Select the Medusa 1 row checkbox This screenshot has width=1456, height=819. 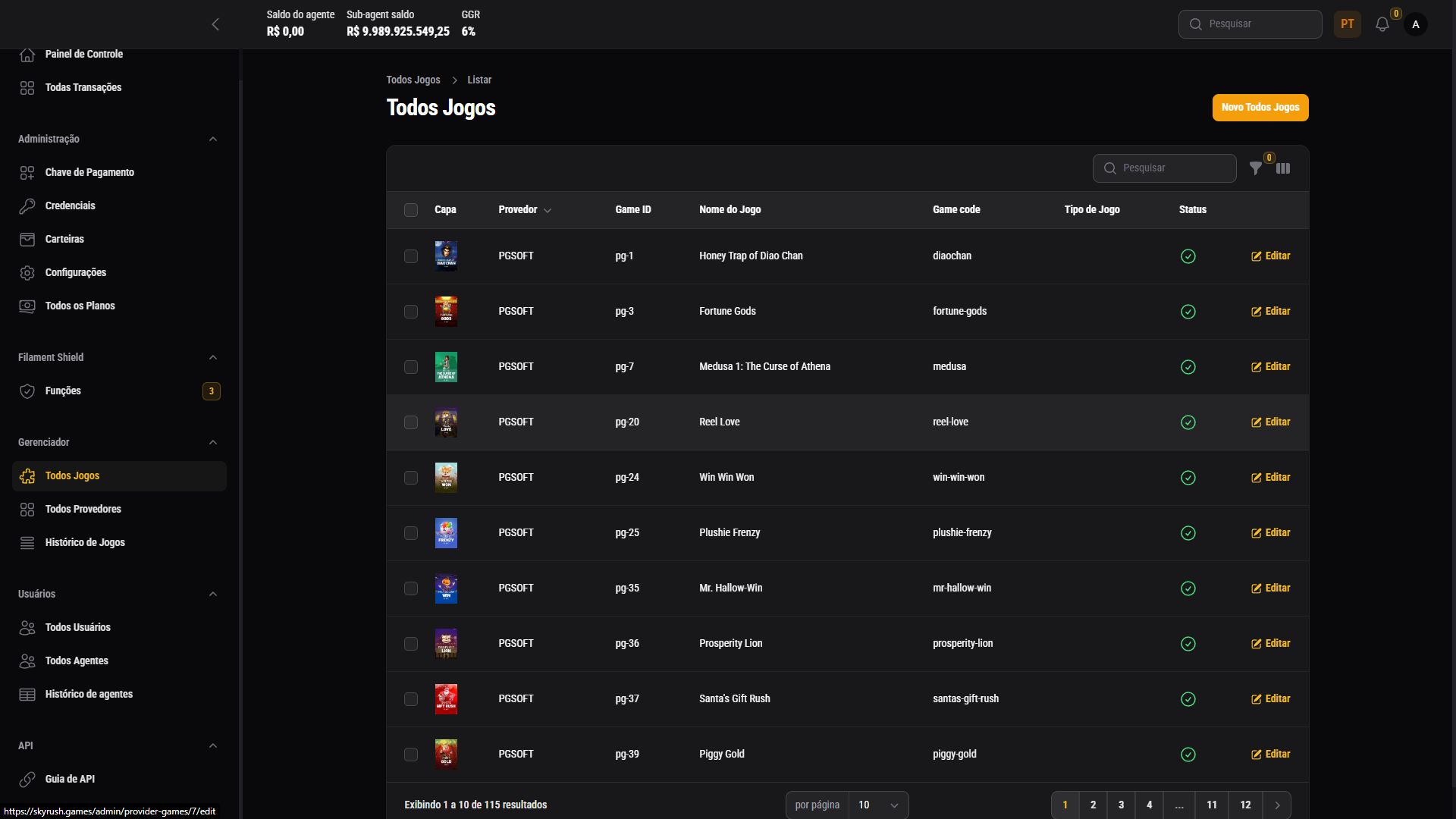tap(411, 367)
